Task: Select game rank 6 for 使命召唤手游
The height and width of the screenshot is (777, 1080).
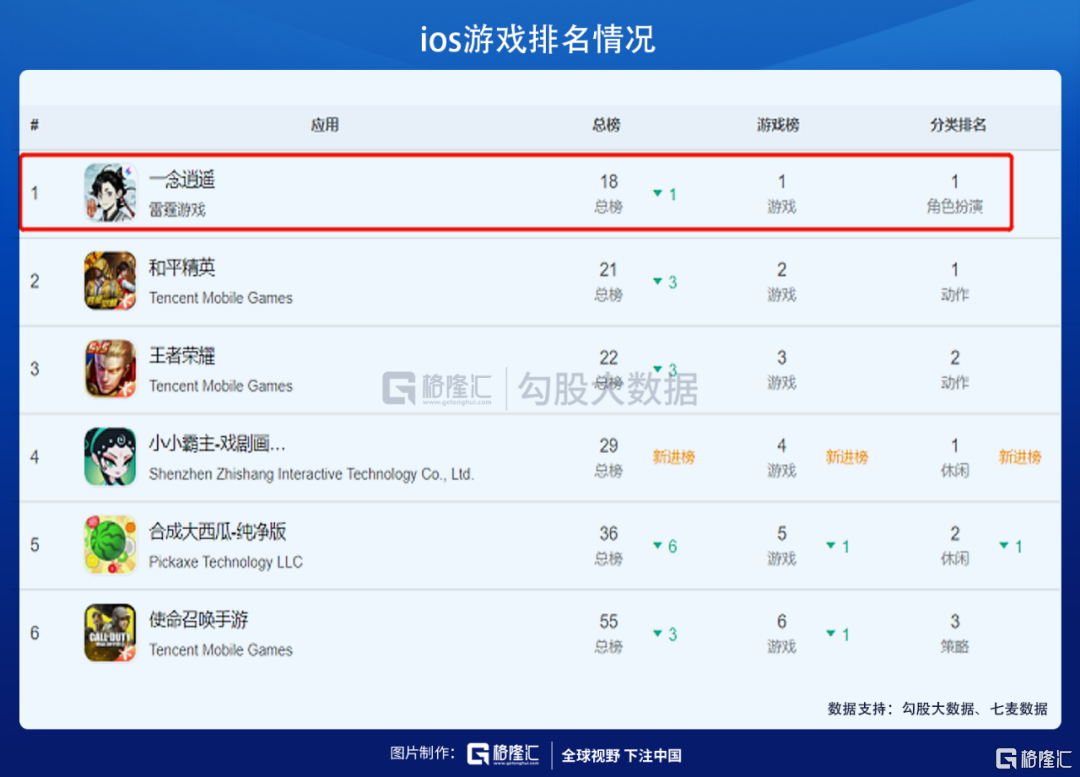Action: (x=782, y=622)
